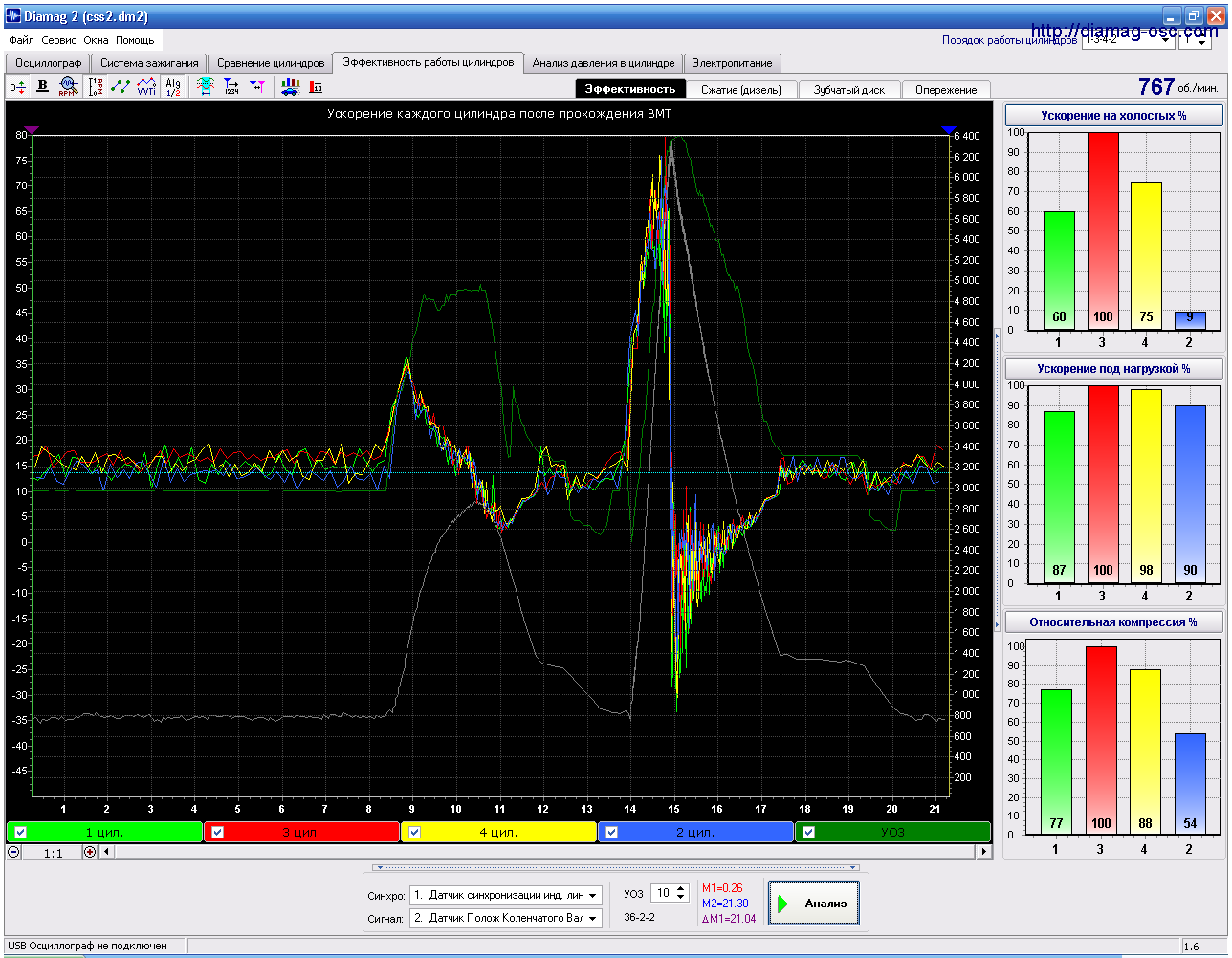The width and height of the screenshot is (1232, 958).
Task: Select the Зубчатый диск sub-tab
Action: point(849,89)
